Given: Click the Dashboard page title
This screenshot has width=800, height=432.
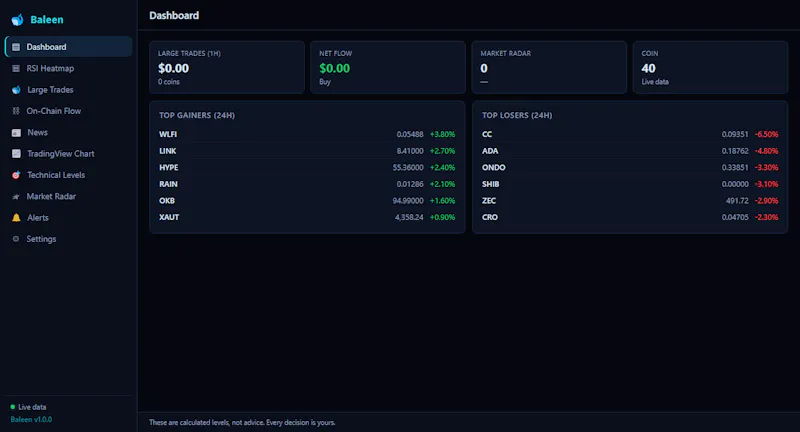Looking at the screenshot, I should tap(174, 15).
